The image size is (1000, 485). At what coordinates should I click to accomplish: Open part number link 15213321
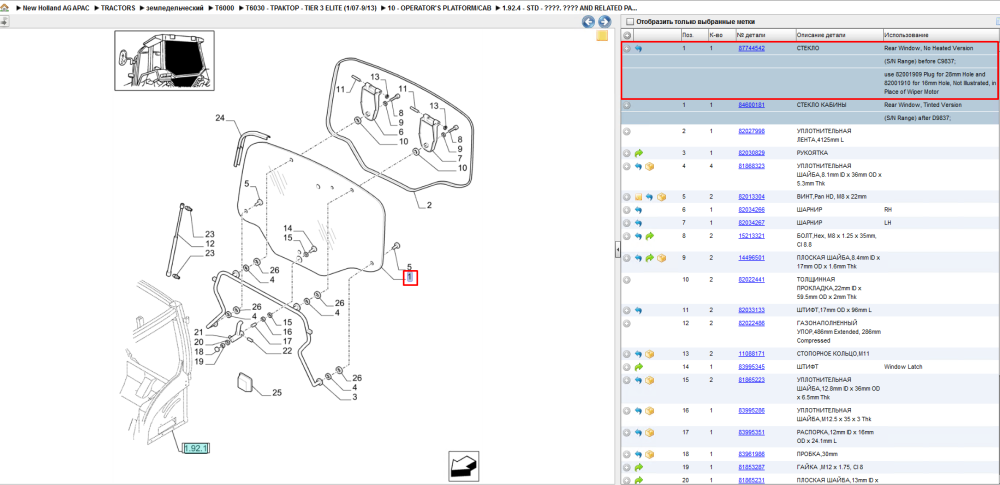click(x=751, y=236)
